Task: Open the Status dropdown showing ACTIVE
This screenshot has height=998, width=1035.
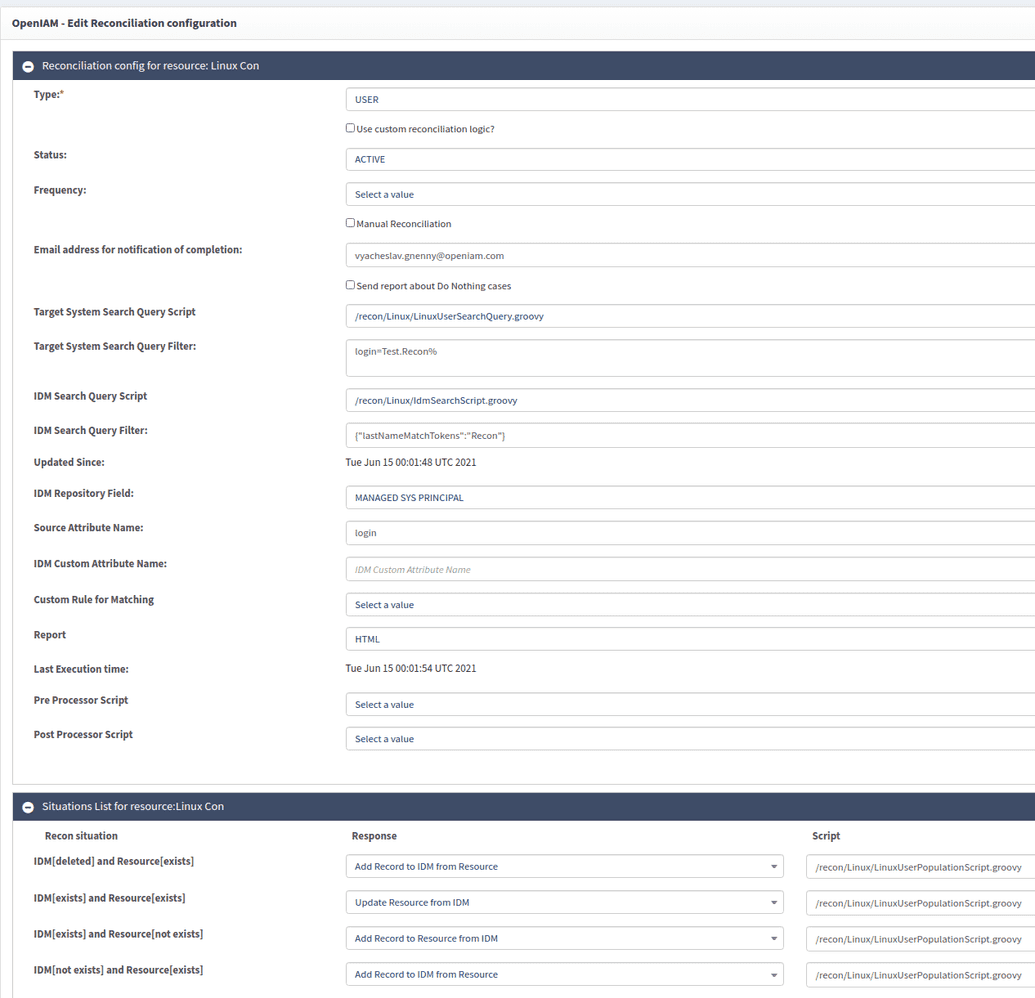Action: [x=690, y=160]
